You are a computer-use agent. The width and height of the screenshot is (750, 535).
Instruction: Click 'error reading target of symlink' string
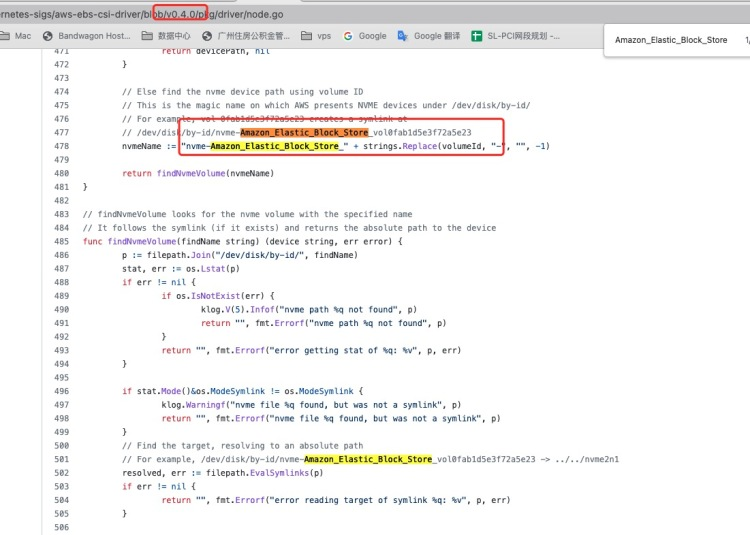[351, 500]
